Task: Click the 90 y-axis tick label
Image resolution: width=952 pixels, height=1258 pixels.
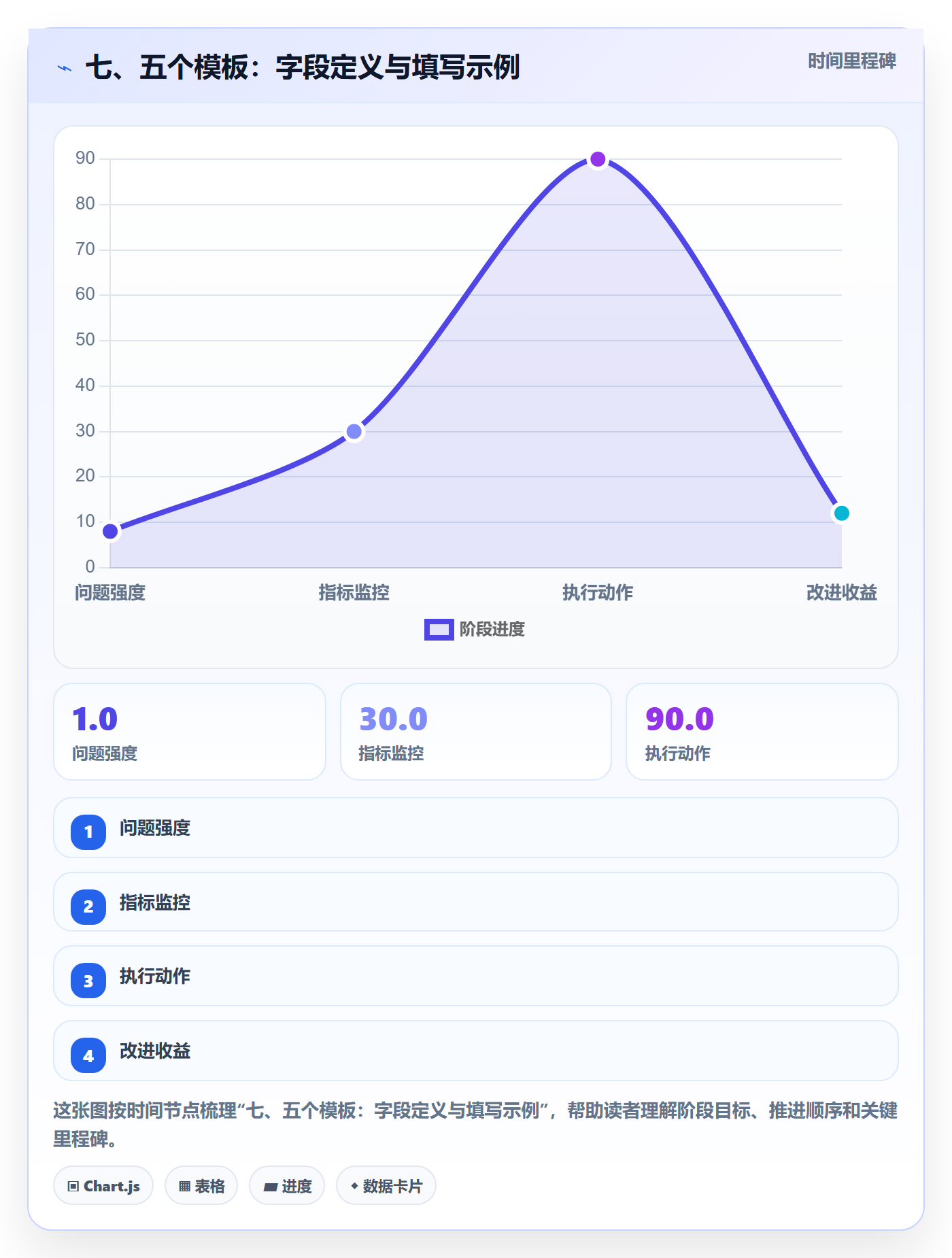Action: (x=85, y=158)
